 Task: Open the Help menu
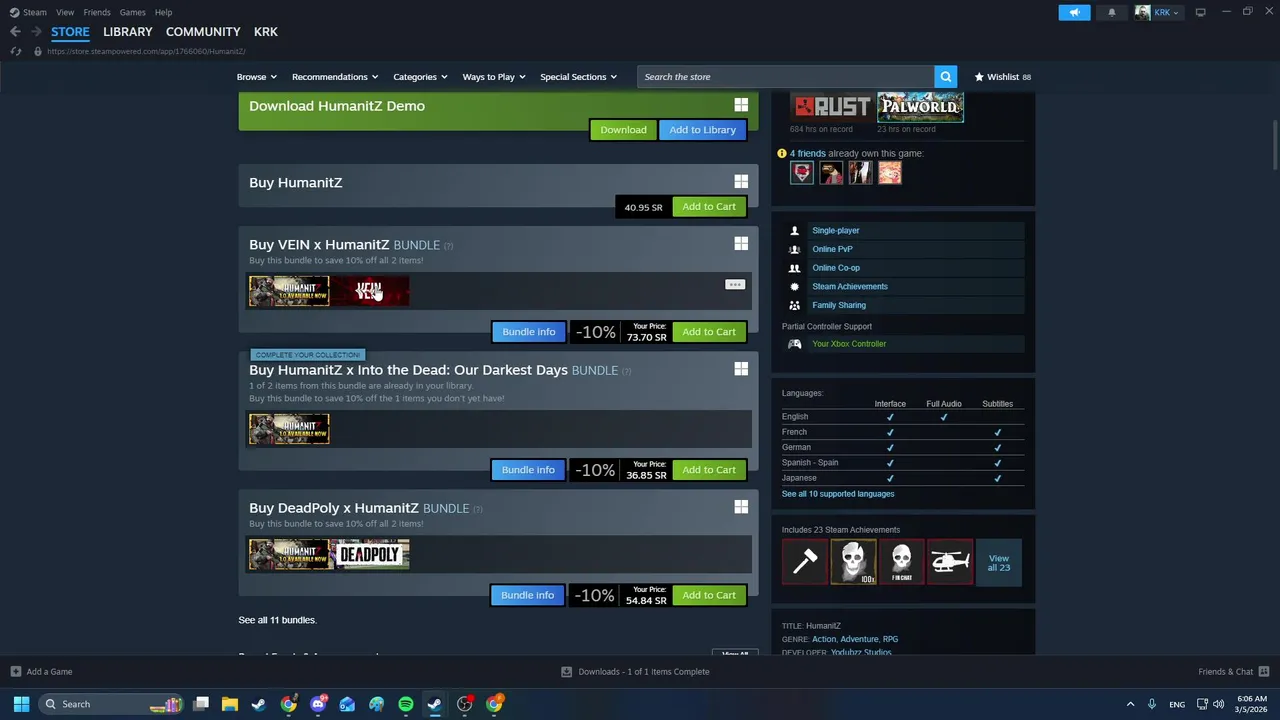[163, 12]
